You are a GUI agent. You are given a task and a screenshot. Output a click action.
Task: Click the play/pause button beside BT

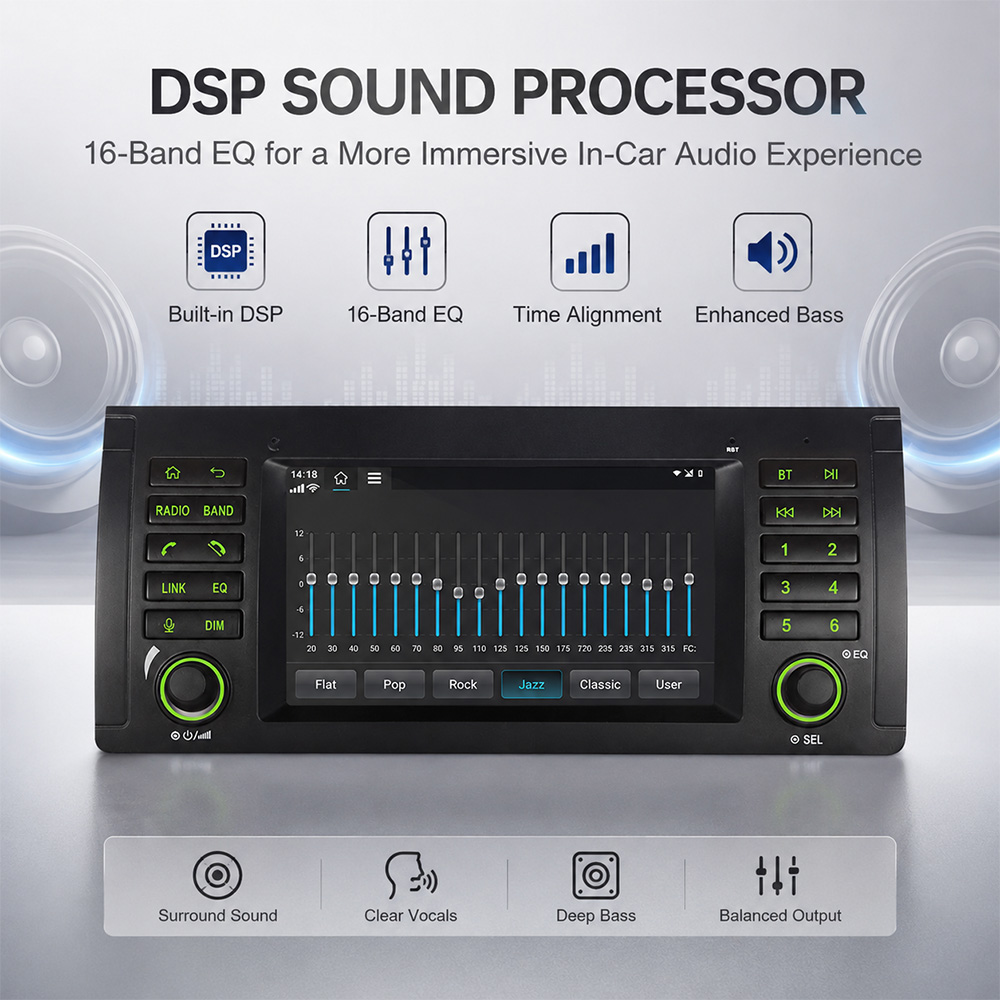tap(831, 474)
